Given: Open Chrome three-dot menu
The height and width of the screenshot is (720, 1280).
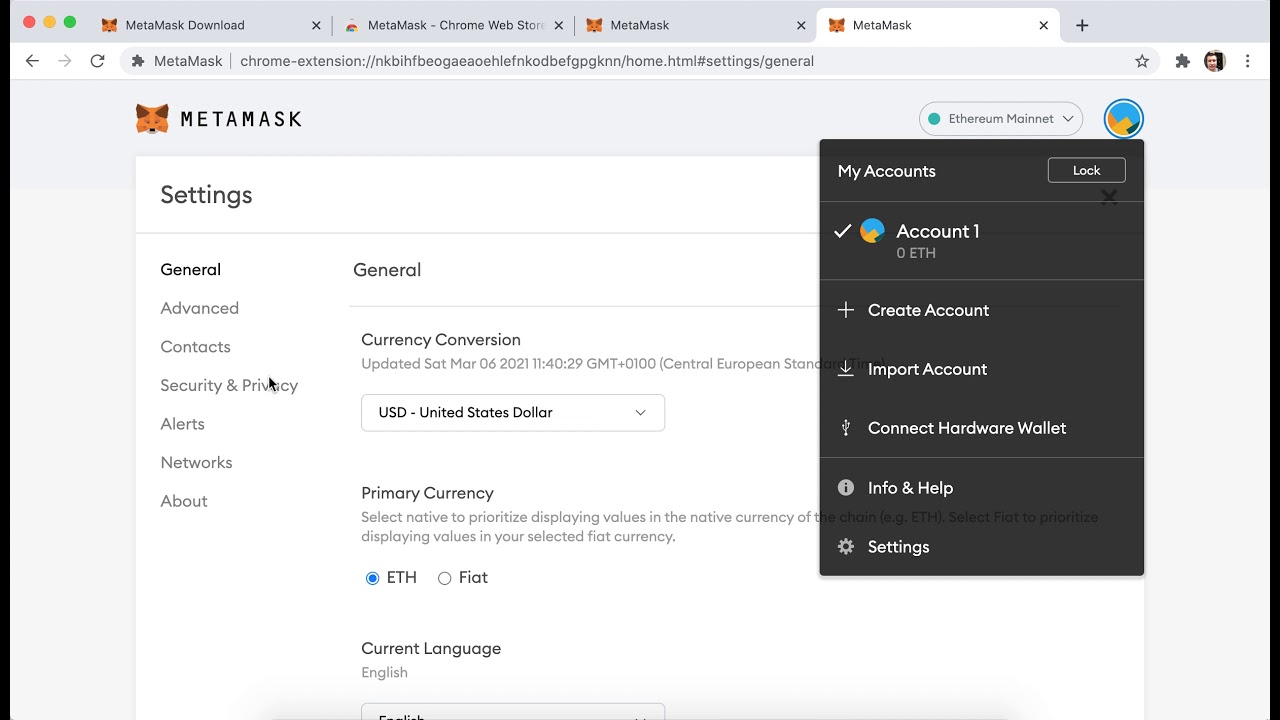Looking at the screenshot, I should [1247, 61].
